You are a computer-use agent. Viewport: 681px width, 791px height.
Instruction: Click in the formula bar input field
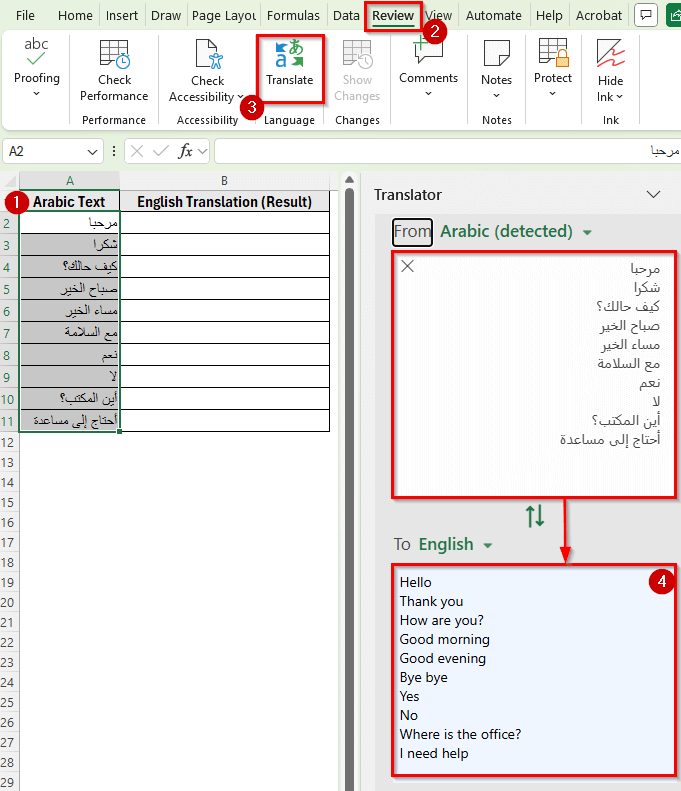[x=447, y=151]
